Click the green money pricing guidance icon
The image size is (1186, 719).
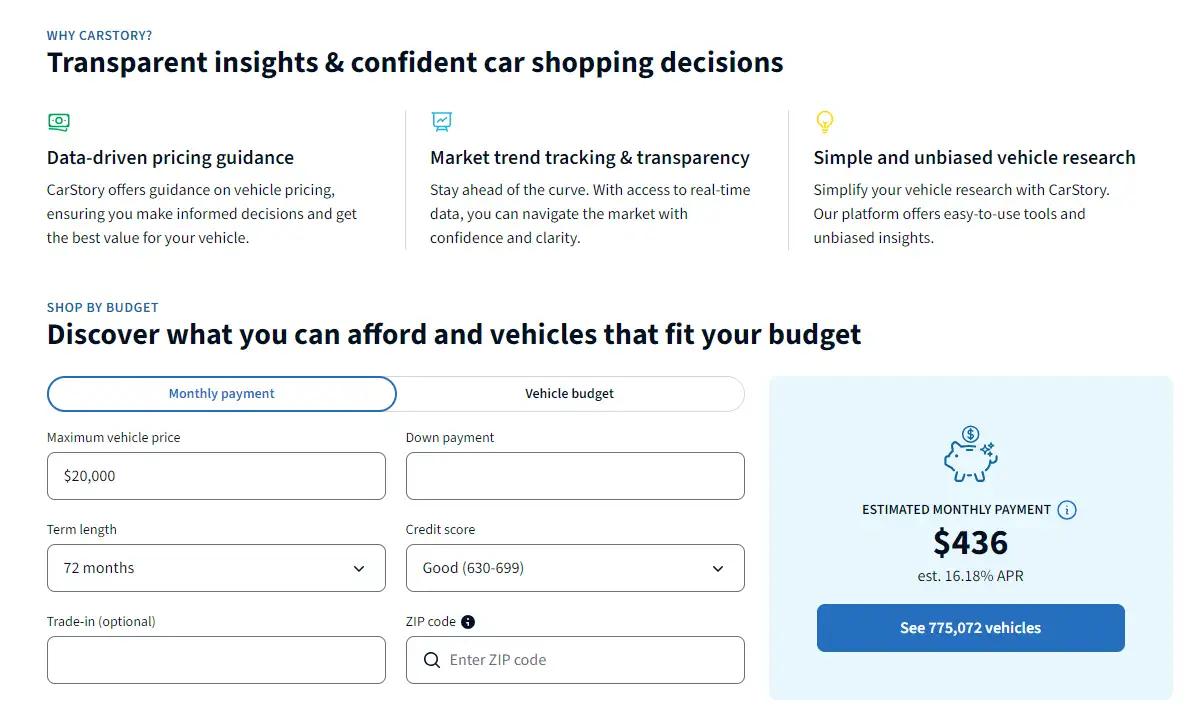(59, 122)
